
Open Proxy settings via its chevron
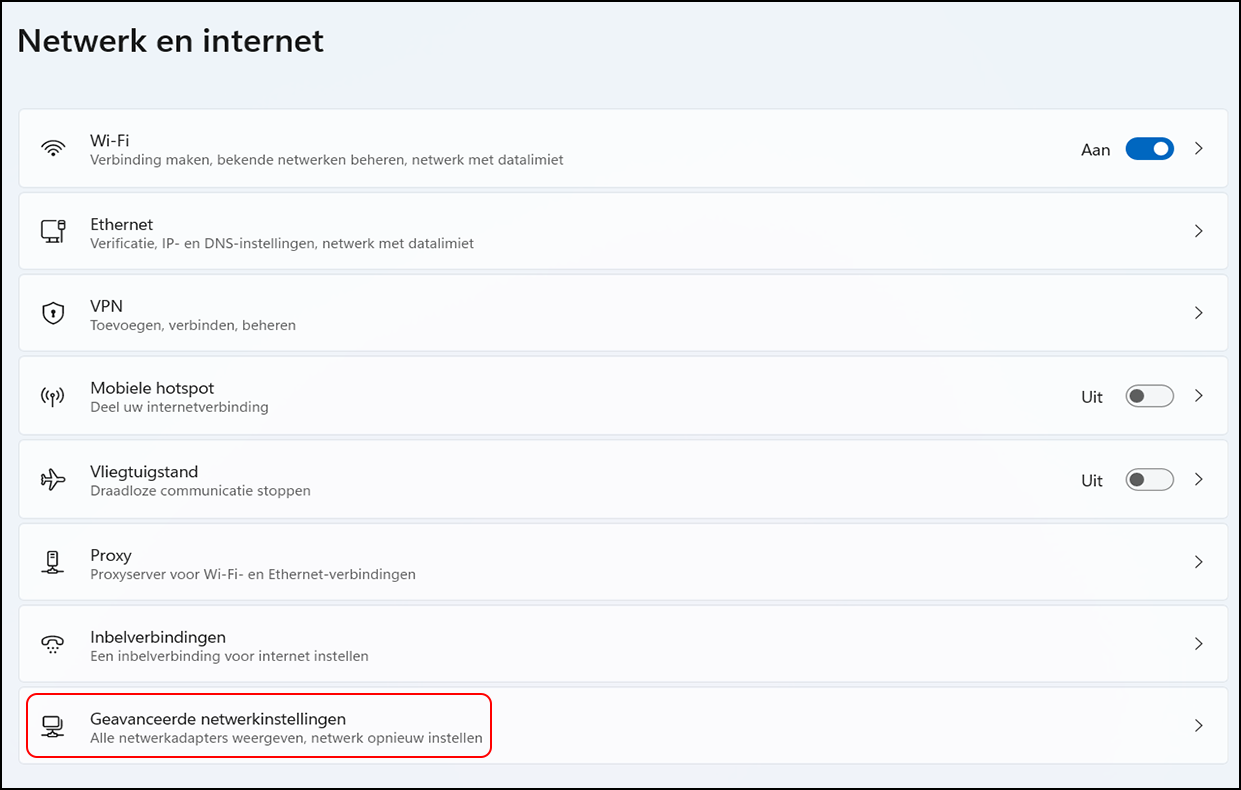coord(1198,562)
